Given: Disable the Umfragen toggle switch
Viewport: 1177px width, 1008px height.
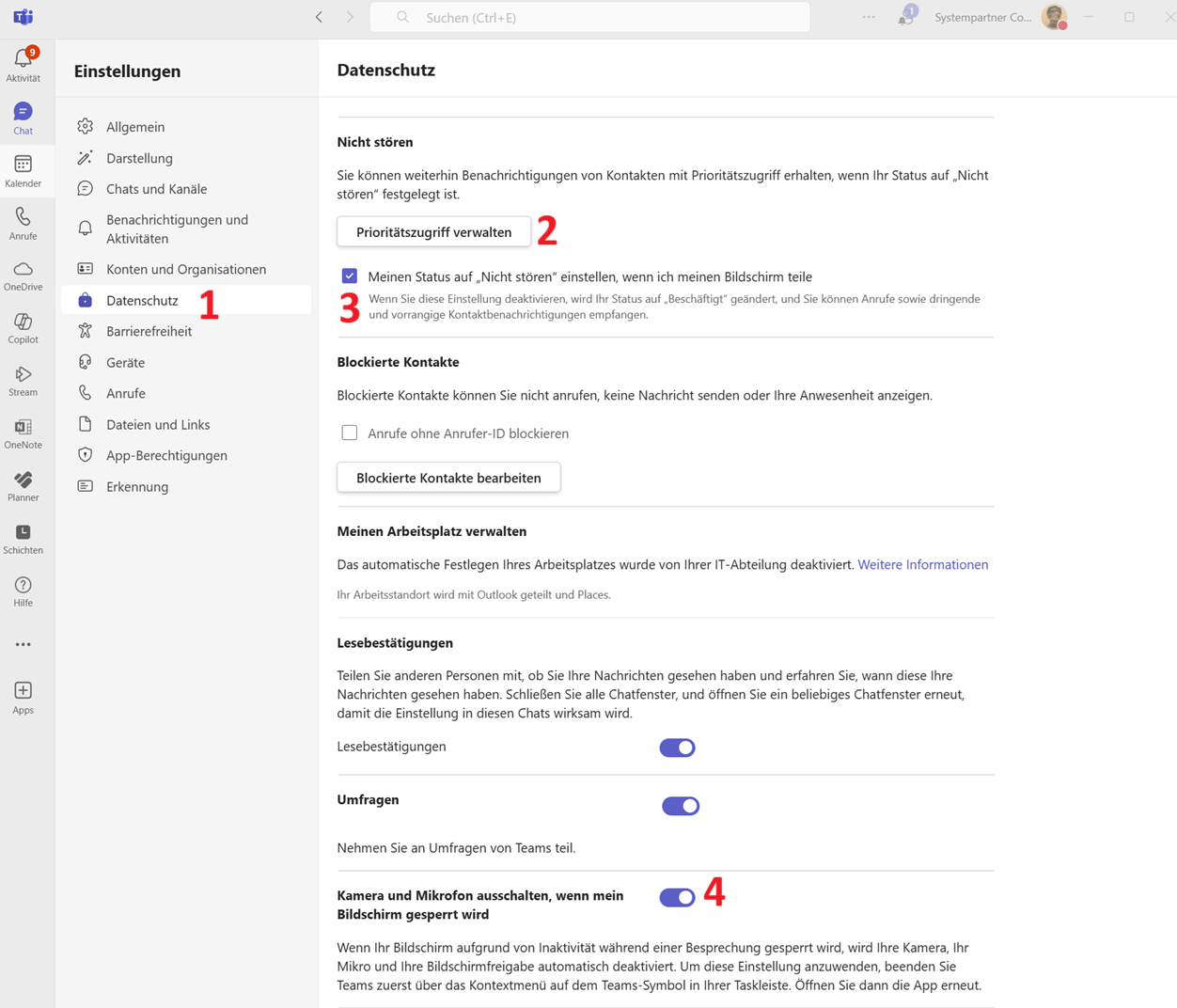Looking at the screenshot, I should pos(680,806).
